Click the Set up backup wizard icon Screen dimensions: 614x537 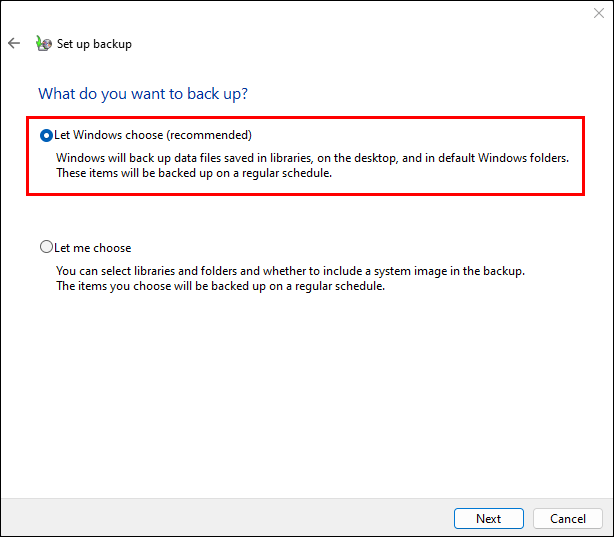point(43,43)
